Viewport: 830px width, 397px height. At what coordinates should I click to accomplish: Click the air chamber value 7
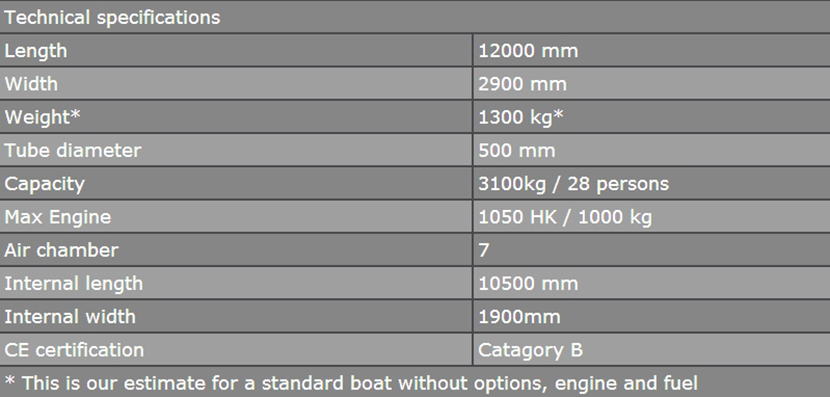tap(484, 250)
